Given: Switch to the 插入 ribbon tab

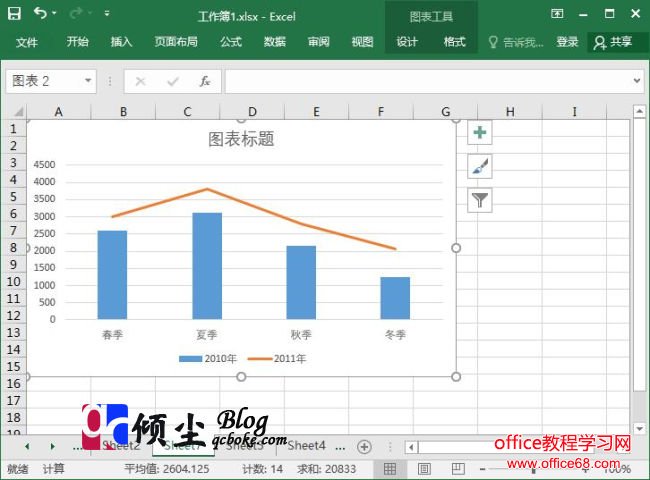Looking at the screenshot, I should (121, 42).
